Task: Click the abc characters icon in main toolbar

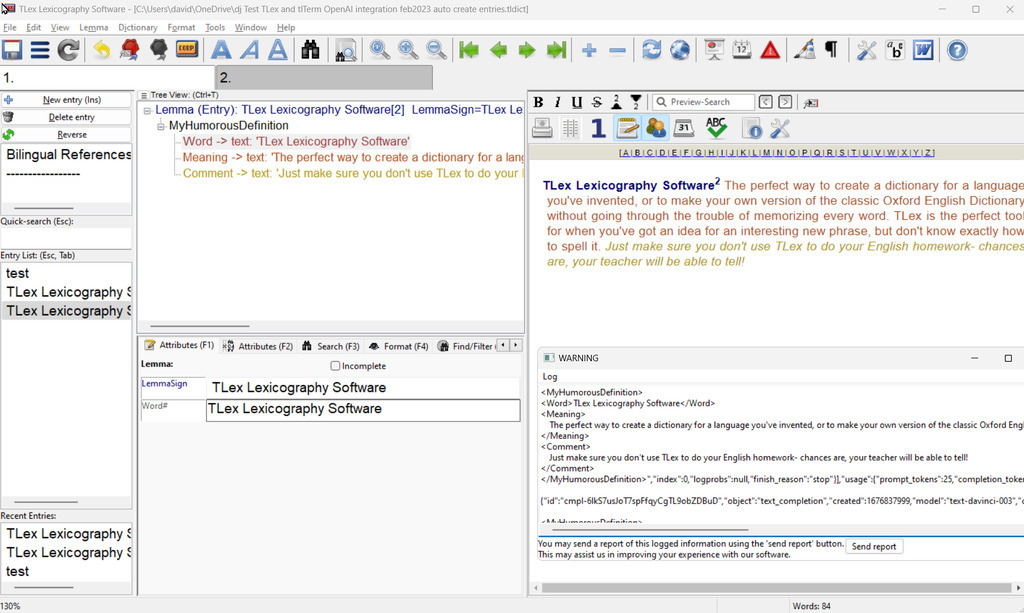Action: tap(895, 50)
